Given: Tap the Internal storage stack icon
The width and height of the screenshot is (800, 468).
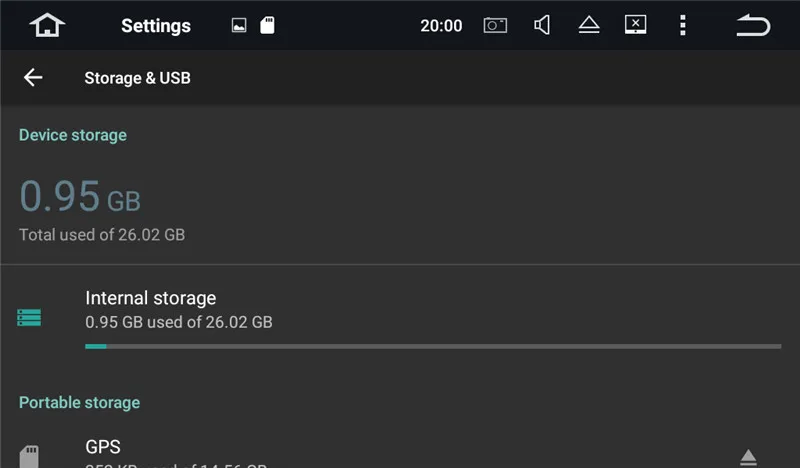Looking at the screenshot, I should pos(29,318).
